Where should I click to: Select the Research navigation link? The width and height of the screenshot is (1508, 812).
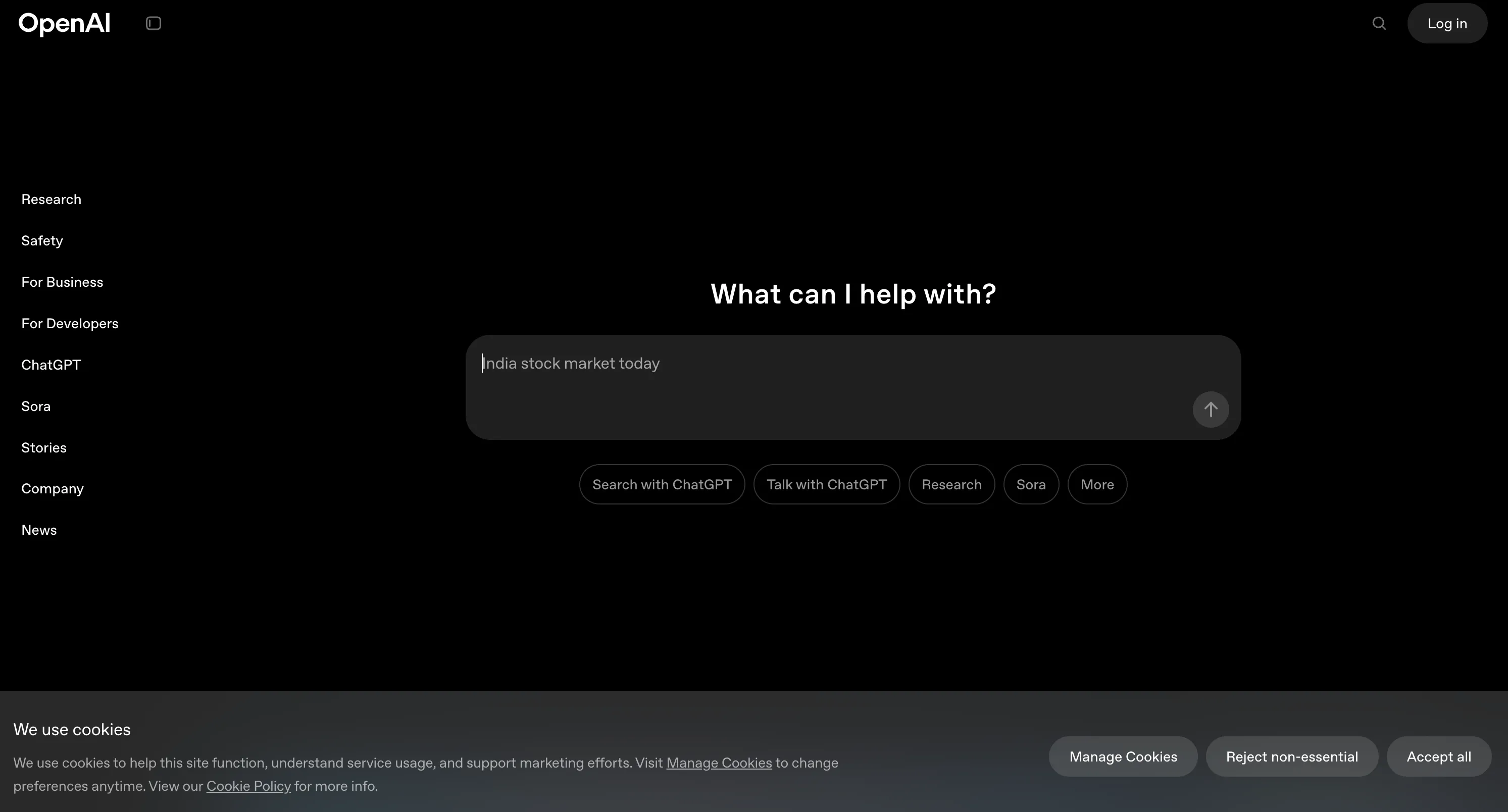[51, 199]
